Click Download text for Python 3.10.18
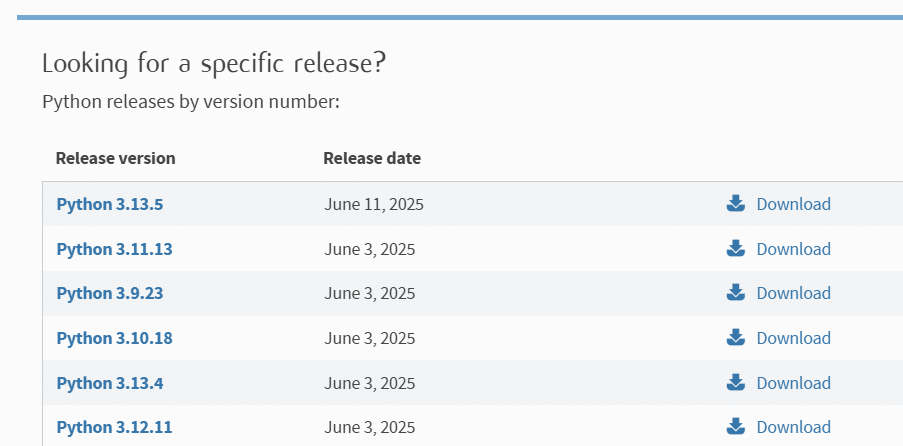The width and height of the screenshot is (903, 446). pyautogui.click(x=793, y=338)
